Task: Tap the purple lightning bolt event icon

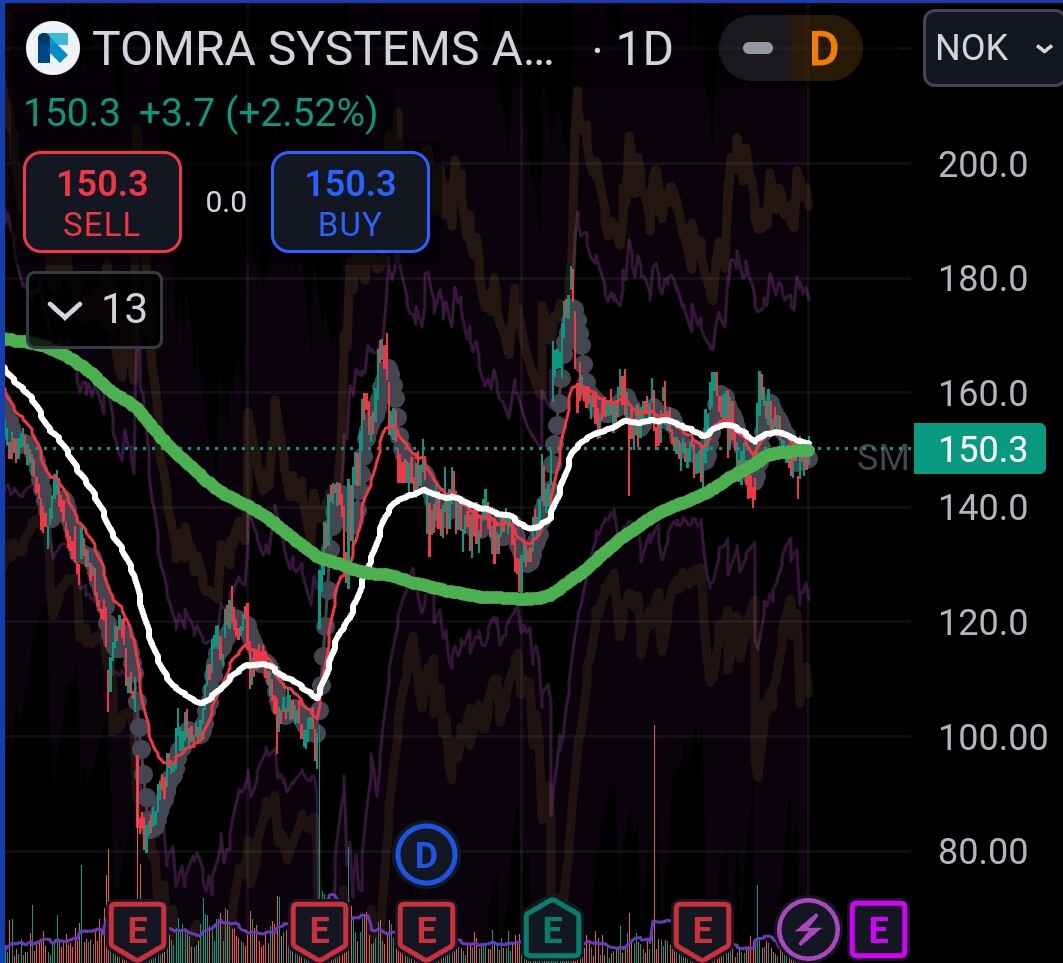Action: coord(808,930)
